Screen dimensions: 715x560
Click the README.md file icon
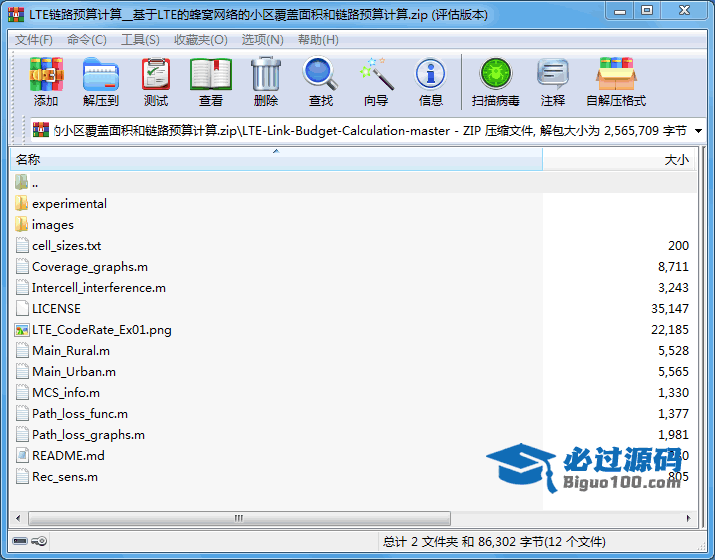[x=21, y=456]
